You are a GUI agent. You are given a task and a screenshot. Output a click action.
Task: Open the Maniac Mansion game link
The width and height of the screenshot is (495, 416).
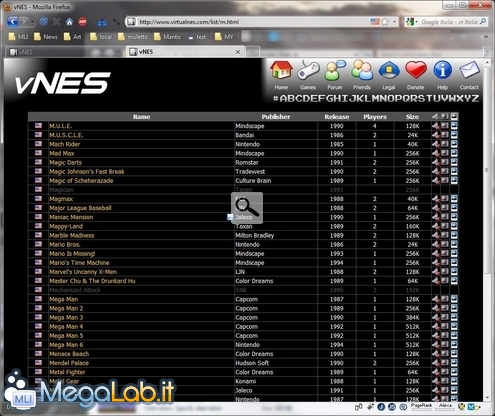click(x=71, y=217)
